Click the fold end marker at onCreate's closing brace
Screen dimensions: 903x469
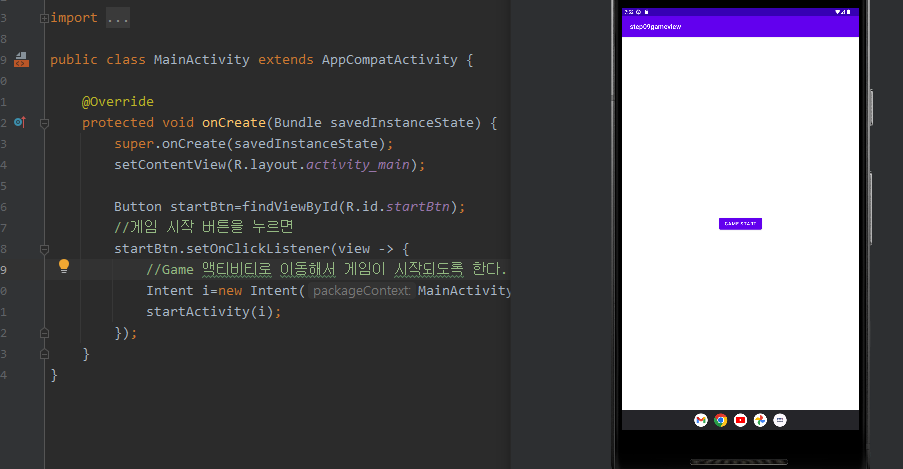tap(44, 354)
